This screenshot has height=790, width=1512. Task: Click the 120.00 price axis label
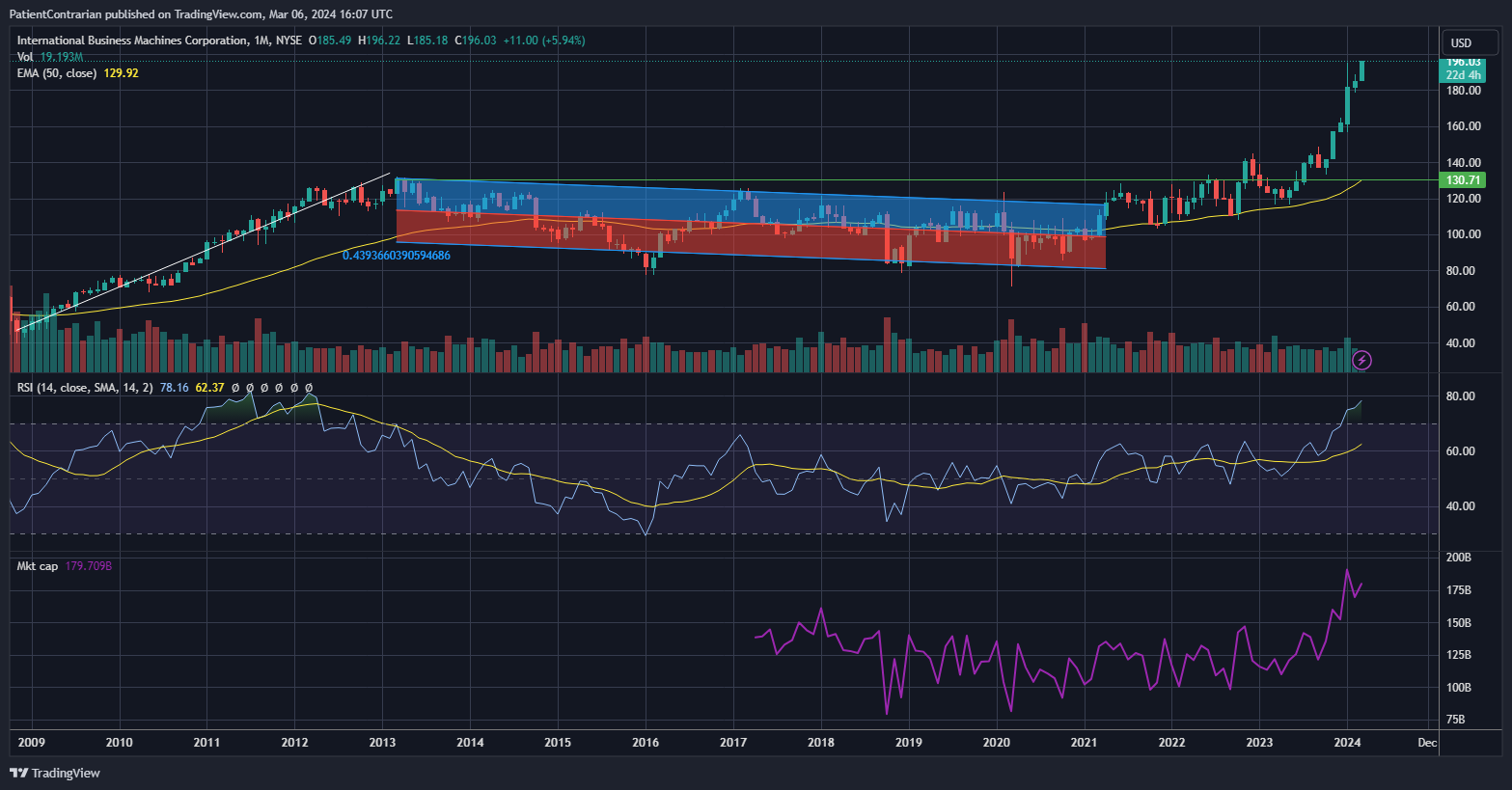1464,199
